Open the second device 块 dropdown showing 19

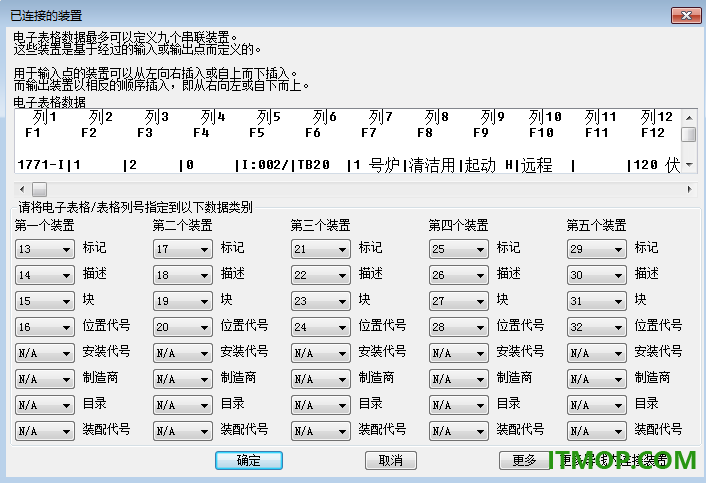click(183, 301)
